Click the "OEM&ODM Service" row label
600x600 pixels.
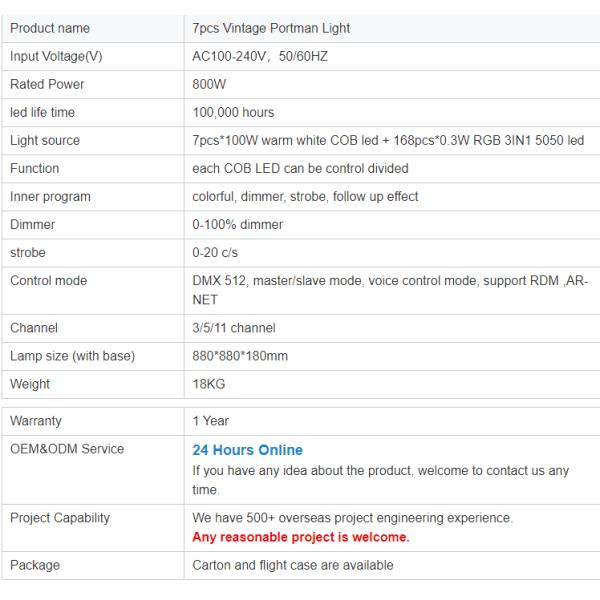67,449
